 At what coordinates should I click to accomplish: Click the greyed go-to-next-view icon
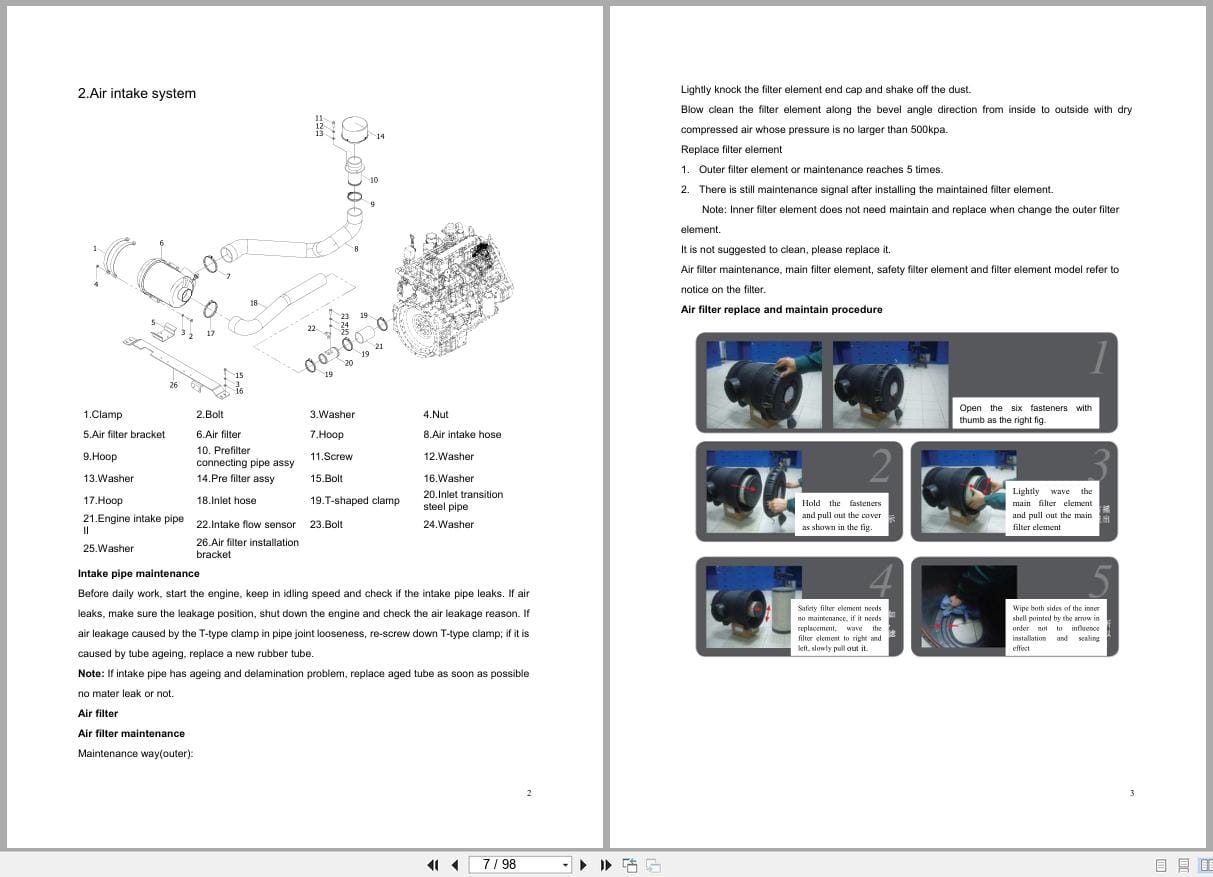point(653,865)
